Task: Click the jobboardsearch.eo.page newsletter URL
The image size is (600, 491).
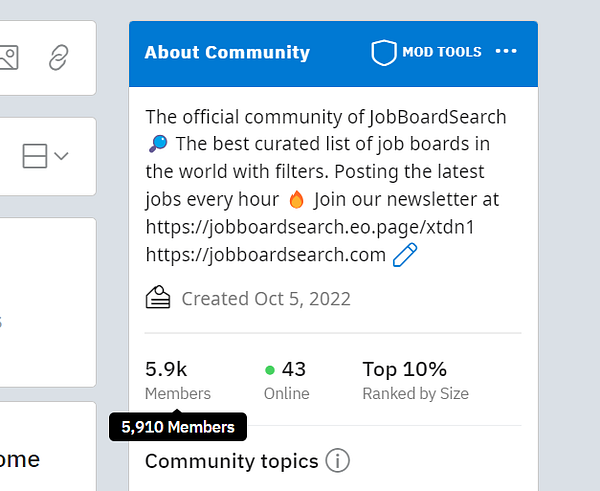Action: point(310,227)
